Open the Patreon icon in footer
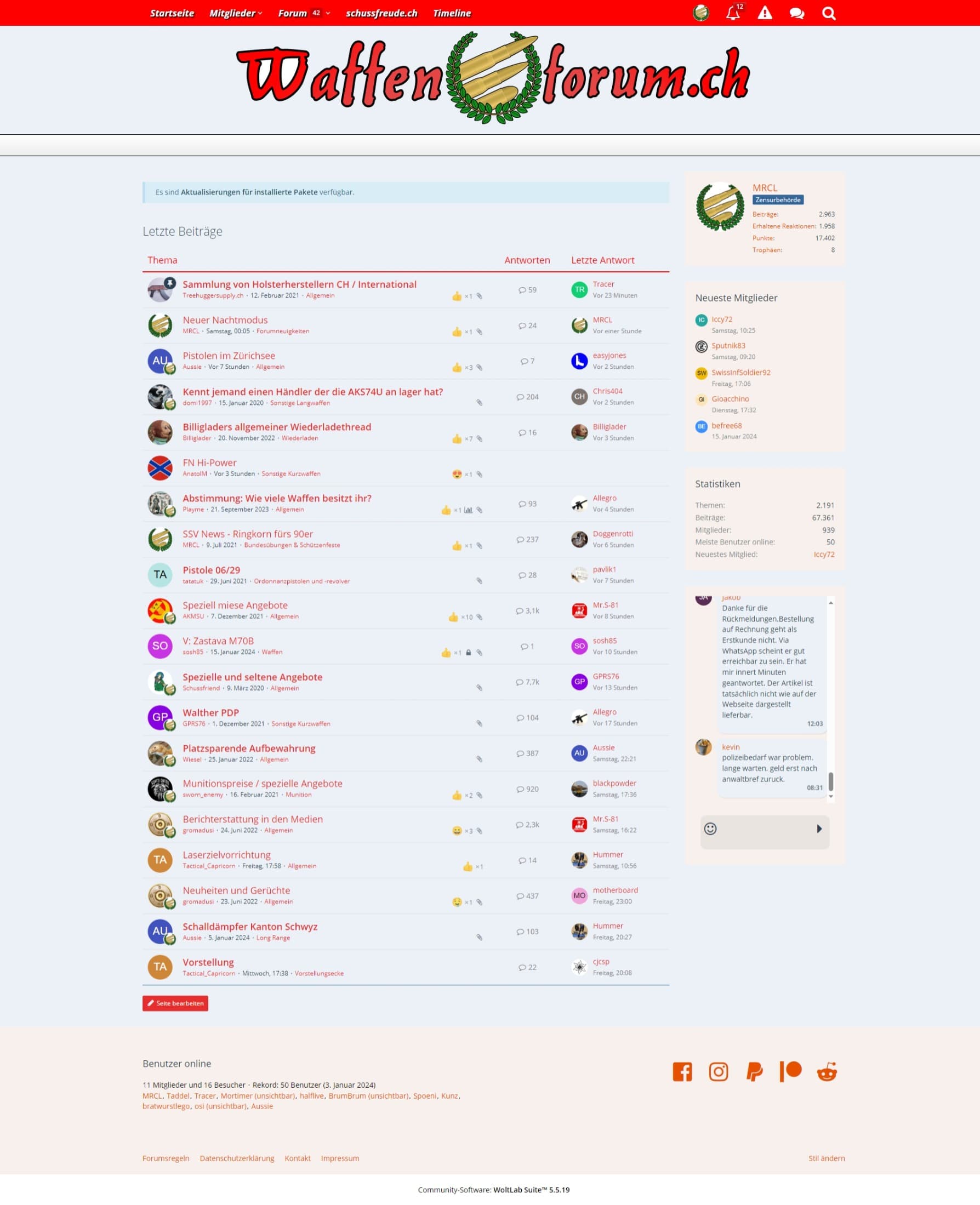Viewport: 980px width, 1205px height. (x=790, y=1071)
